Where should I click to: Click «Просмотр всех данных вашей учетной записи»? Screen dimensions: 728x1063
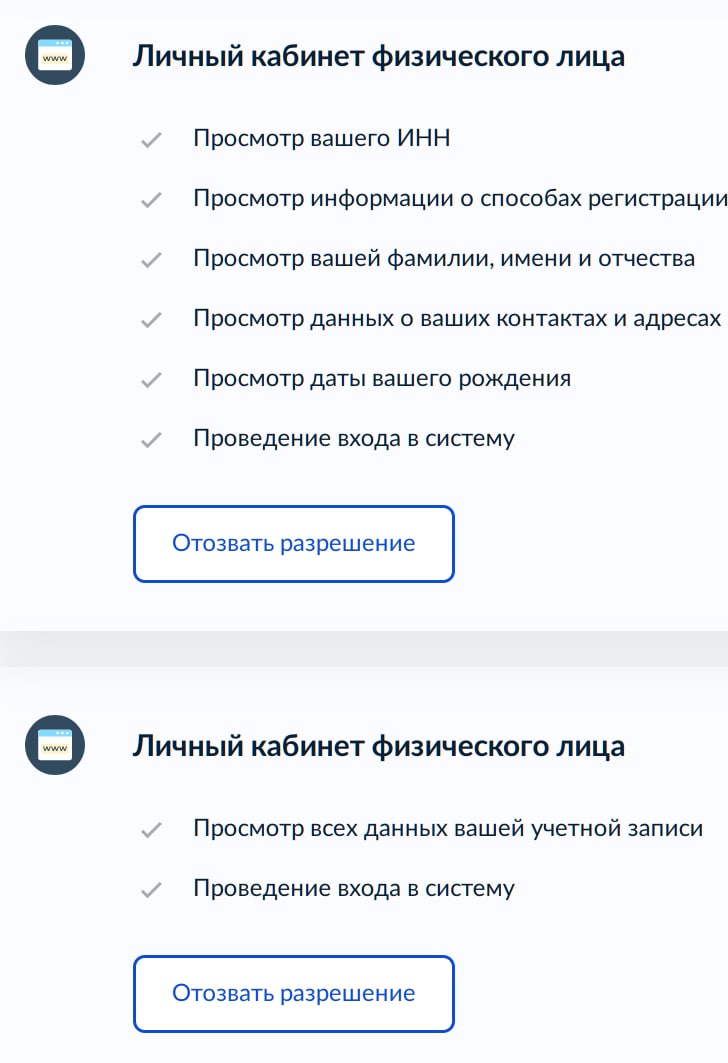[x=448, y=828]
